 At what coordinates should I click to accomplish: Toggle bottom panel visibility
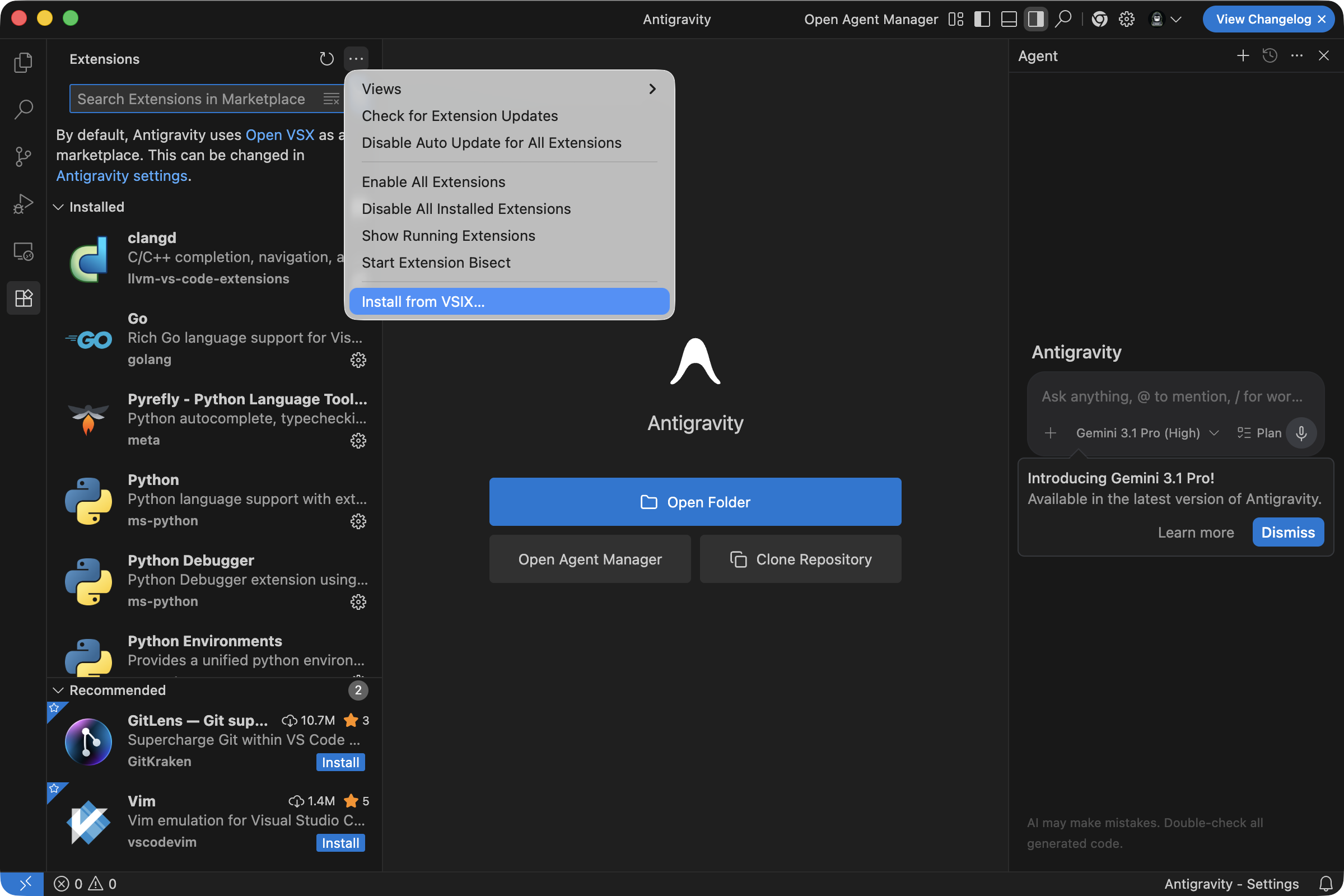point(1009,20)
